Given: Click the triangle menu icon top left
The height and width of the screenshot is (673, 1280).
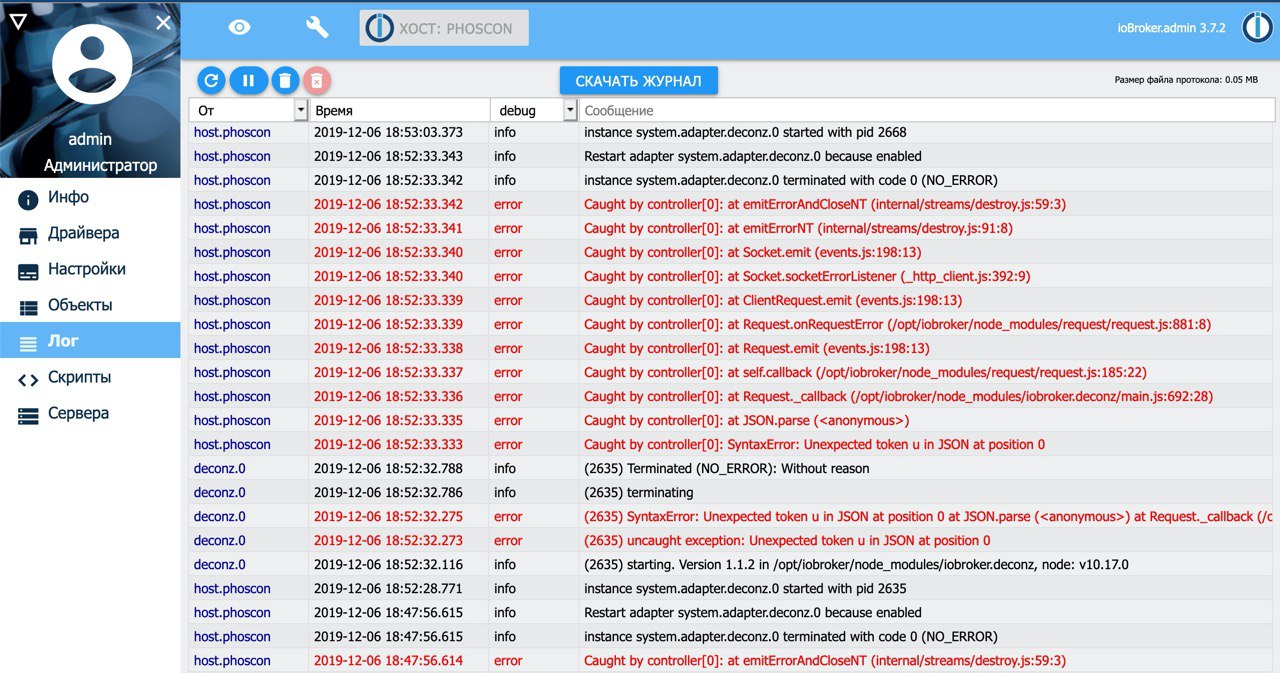Looking at the screenshot, I should 18,21.
